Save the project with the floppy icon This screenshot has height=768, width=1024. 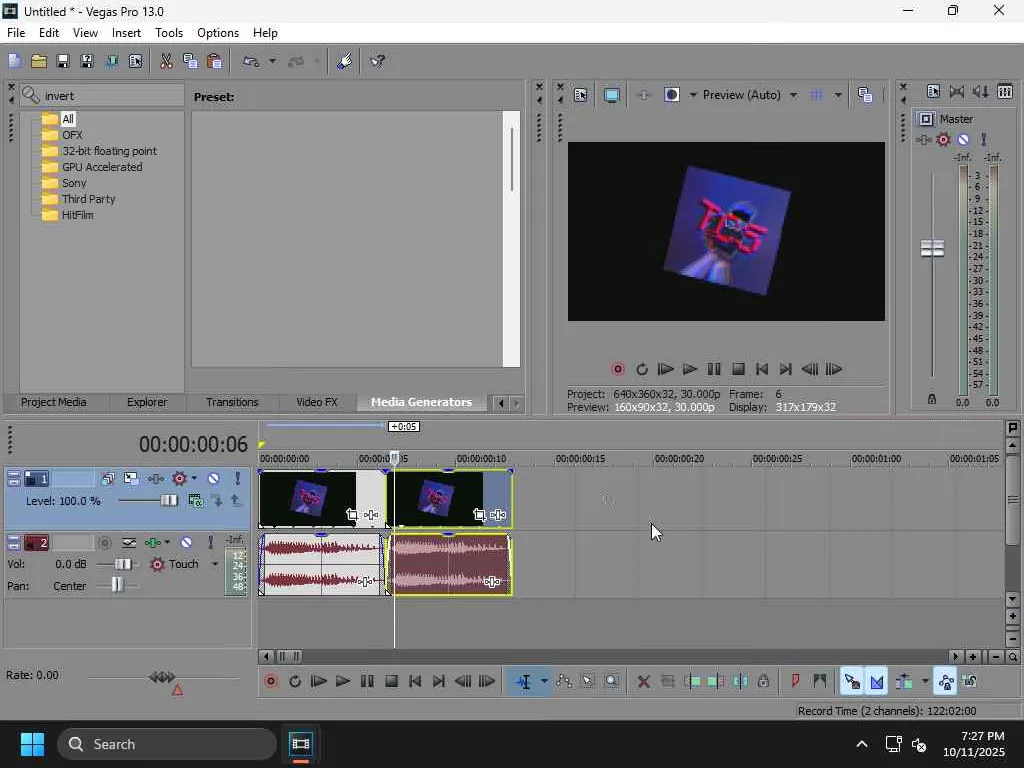point(63,61)
